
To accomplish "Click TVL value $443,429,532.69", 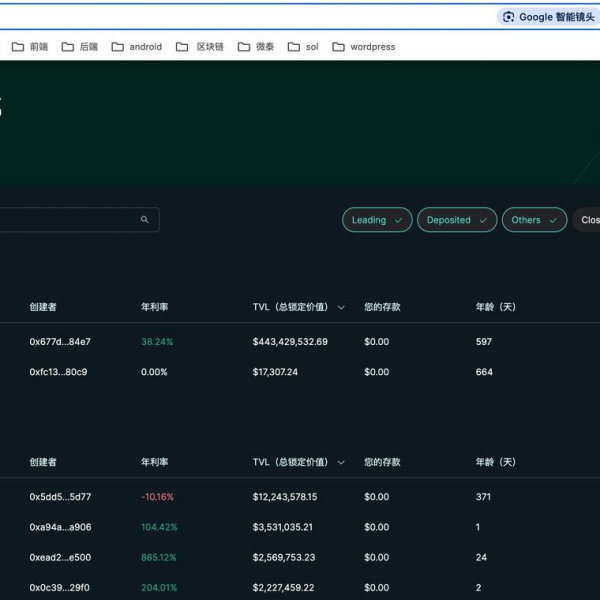I will pos(290,341).
